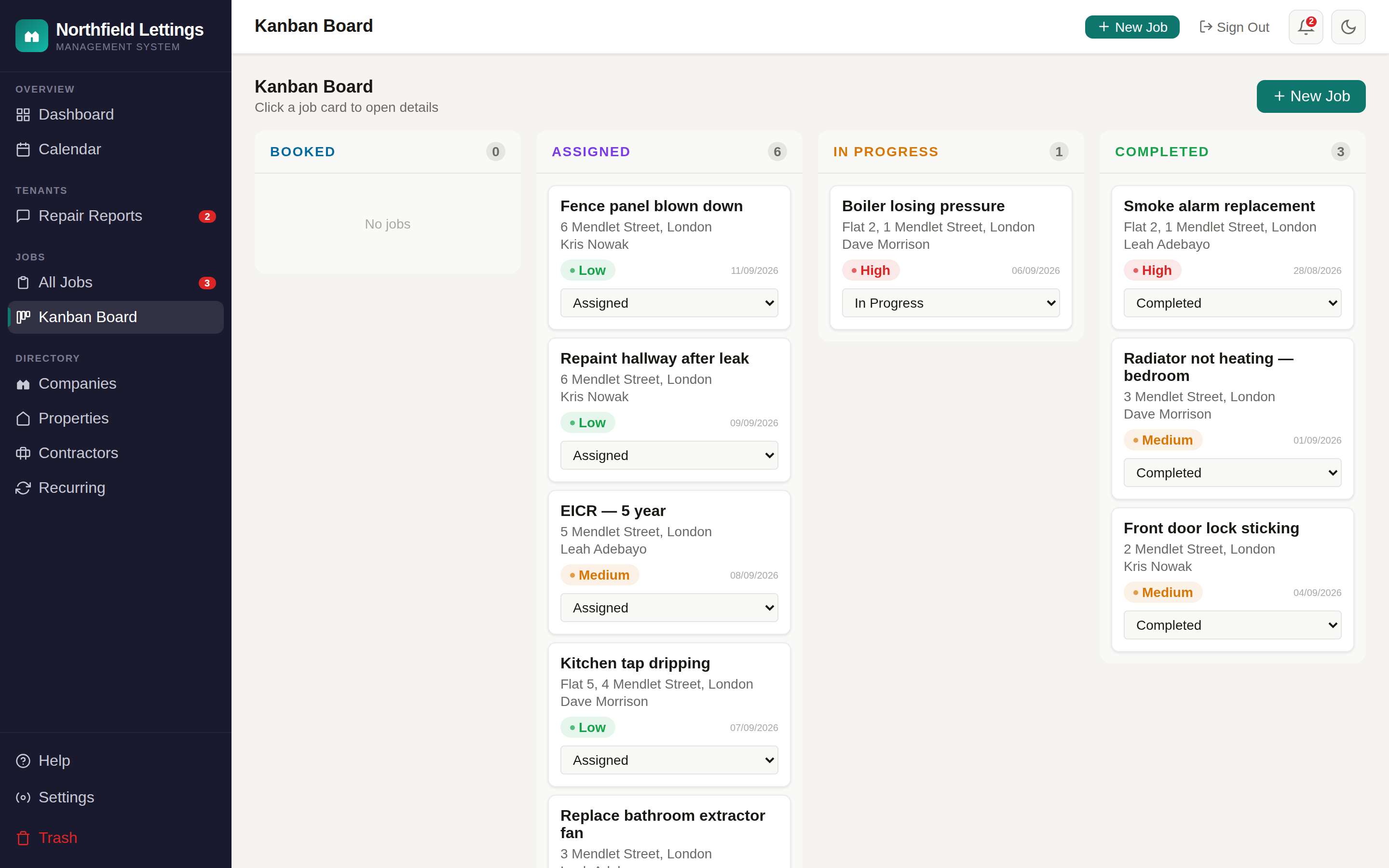Click the Help question mark icon
The width and height of the screenshot is (1389, 868).
23,760
